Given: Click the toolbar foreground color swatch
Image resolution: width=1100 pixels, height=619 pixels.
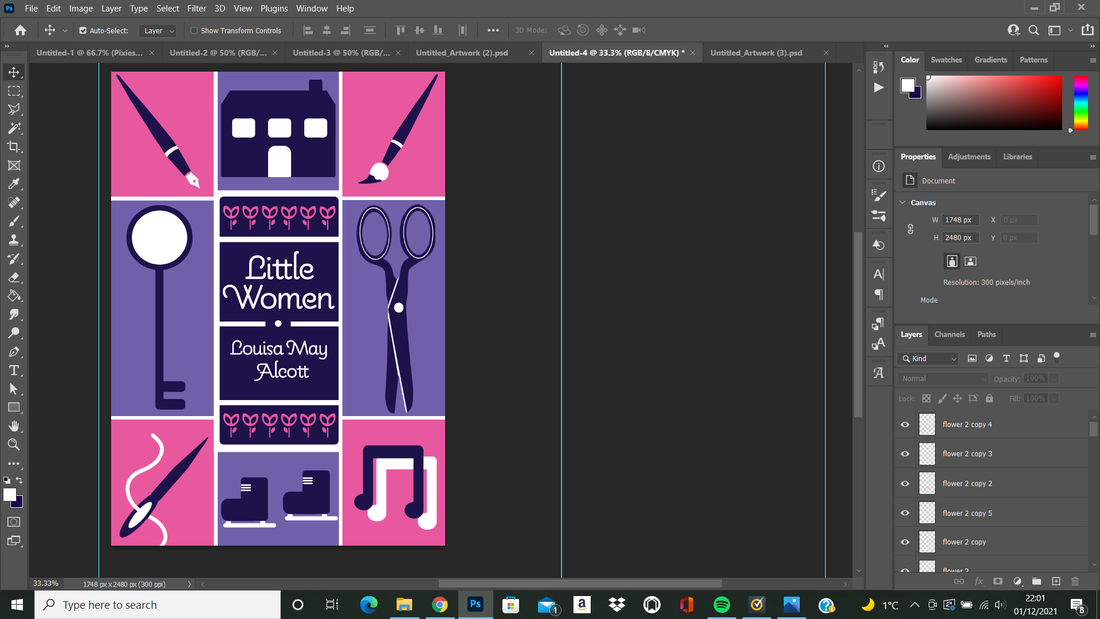Looking at the screenshot, I should pos(9,494).
